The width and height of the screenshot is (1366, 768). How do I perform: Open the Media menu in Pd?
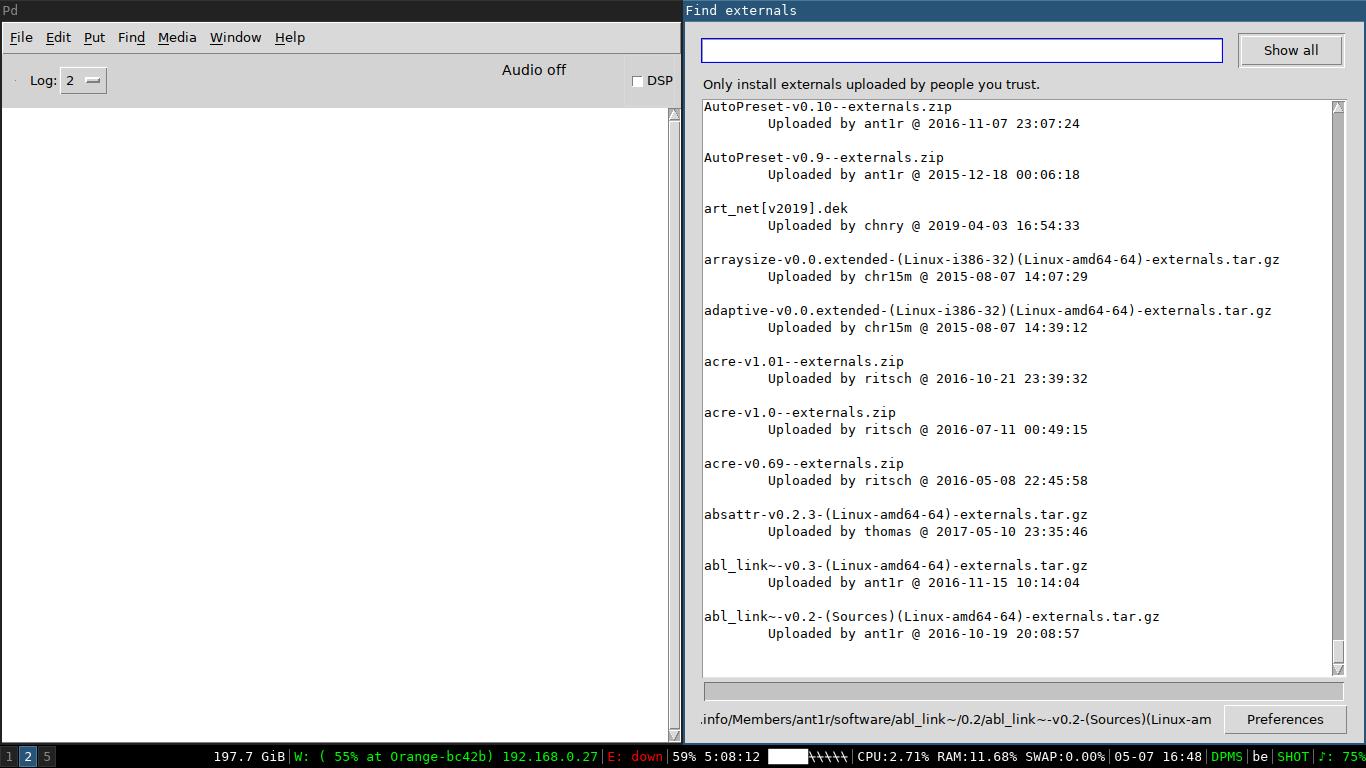click(x=177, y=37)
